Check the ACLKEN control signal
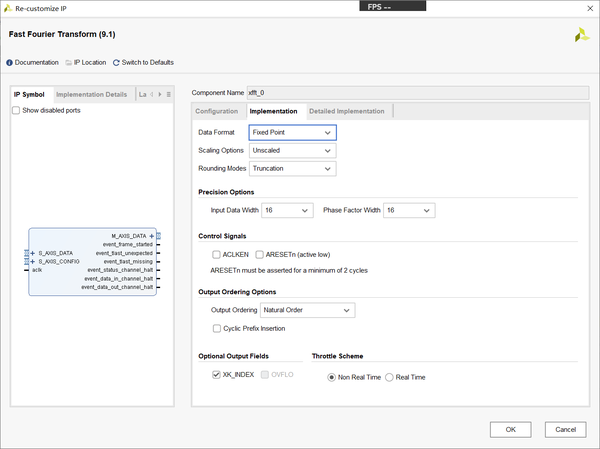 [x=216, y=255]
